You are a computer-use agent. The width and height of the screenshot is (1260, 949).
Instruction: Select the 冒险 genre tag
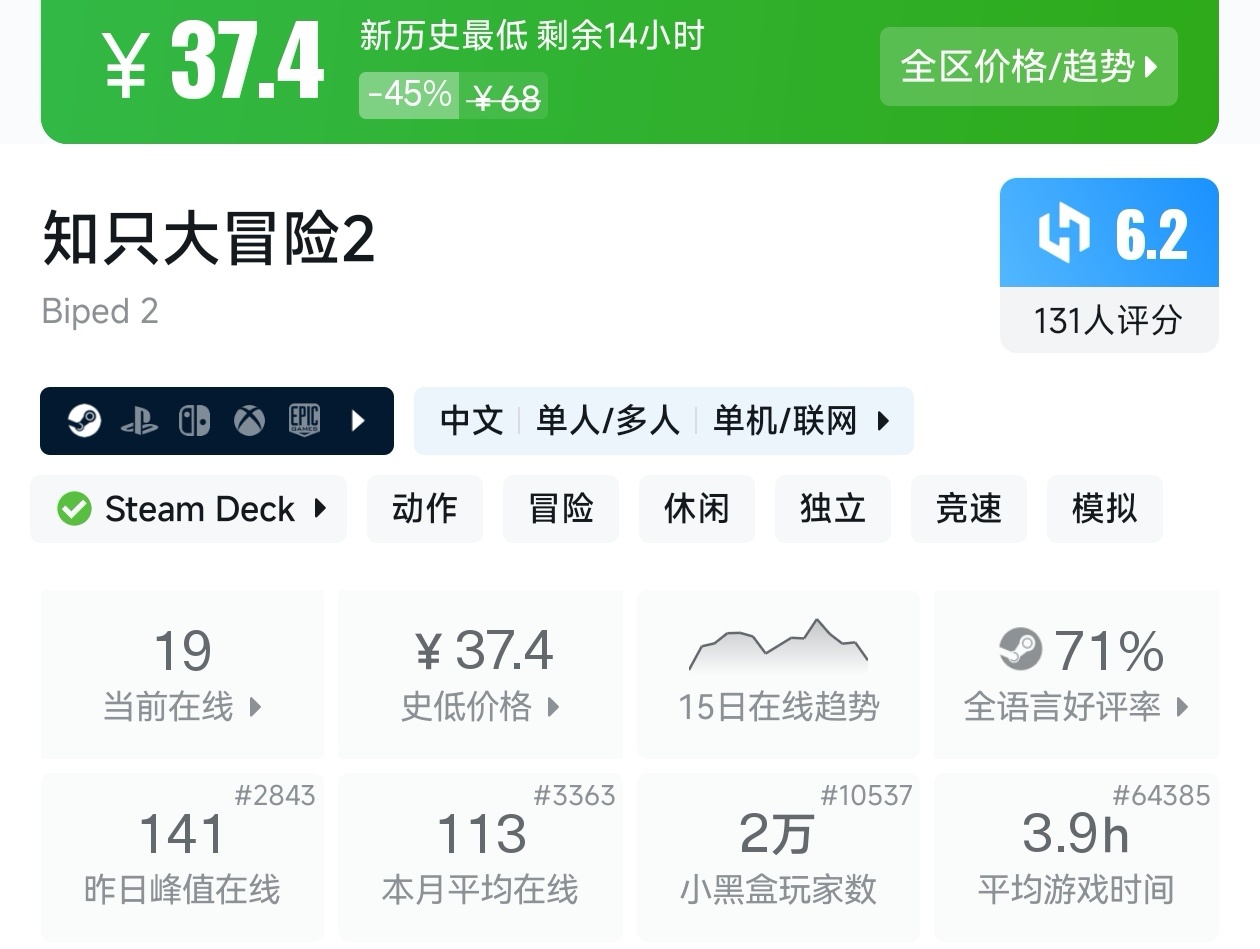click(561, 509)
